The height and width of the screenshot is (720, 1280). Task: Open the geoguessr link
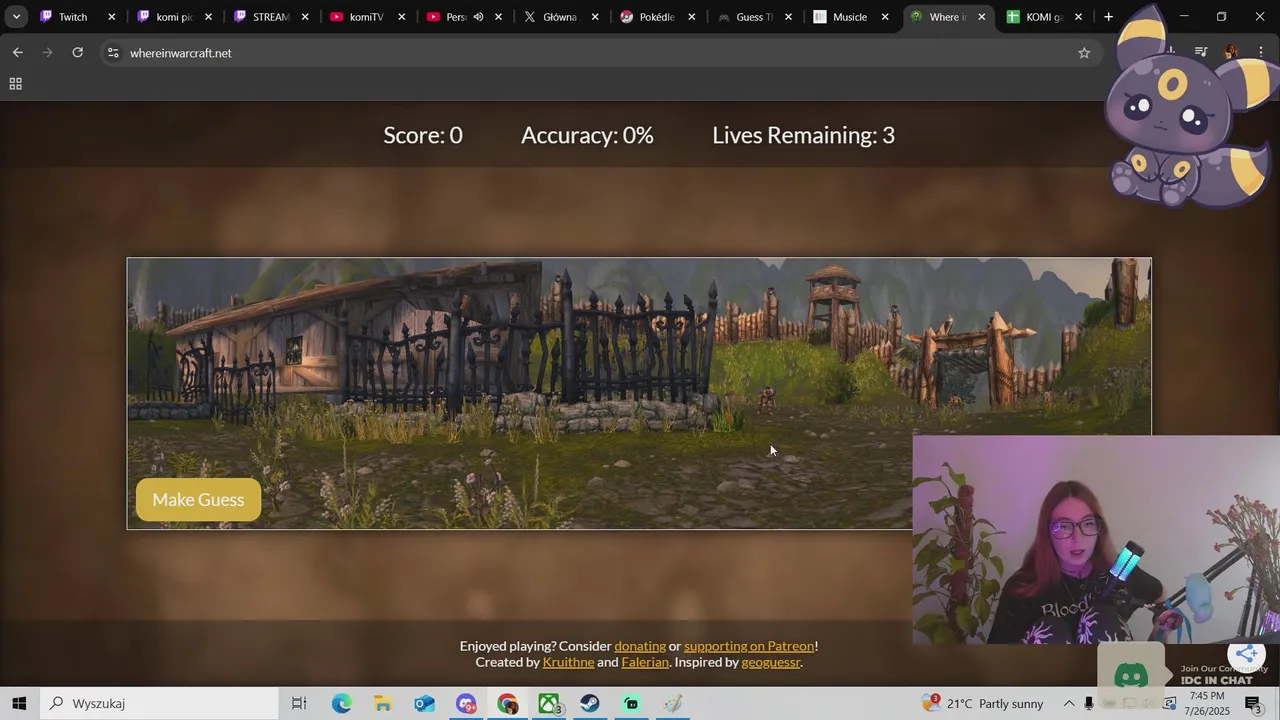(771, 662)
